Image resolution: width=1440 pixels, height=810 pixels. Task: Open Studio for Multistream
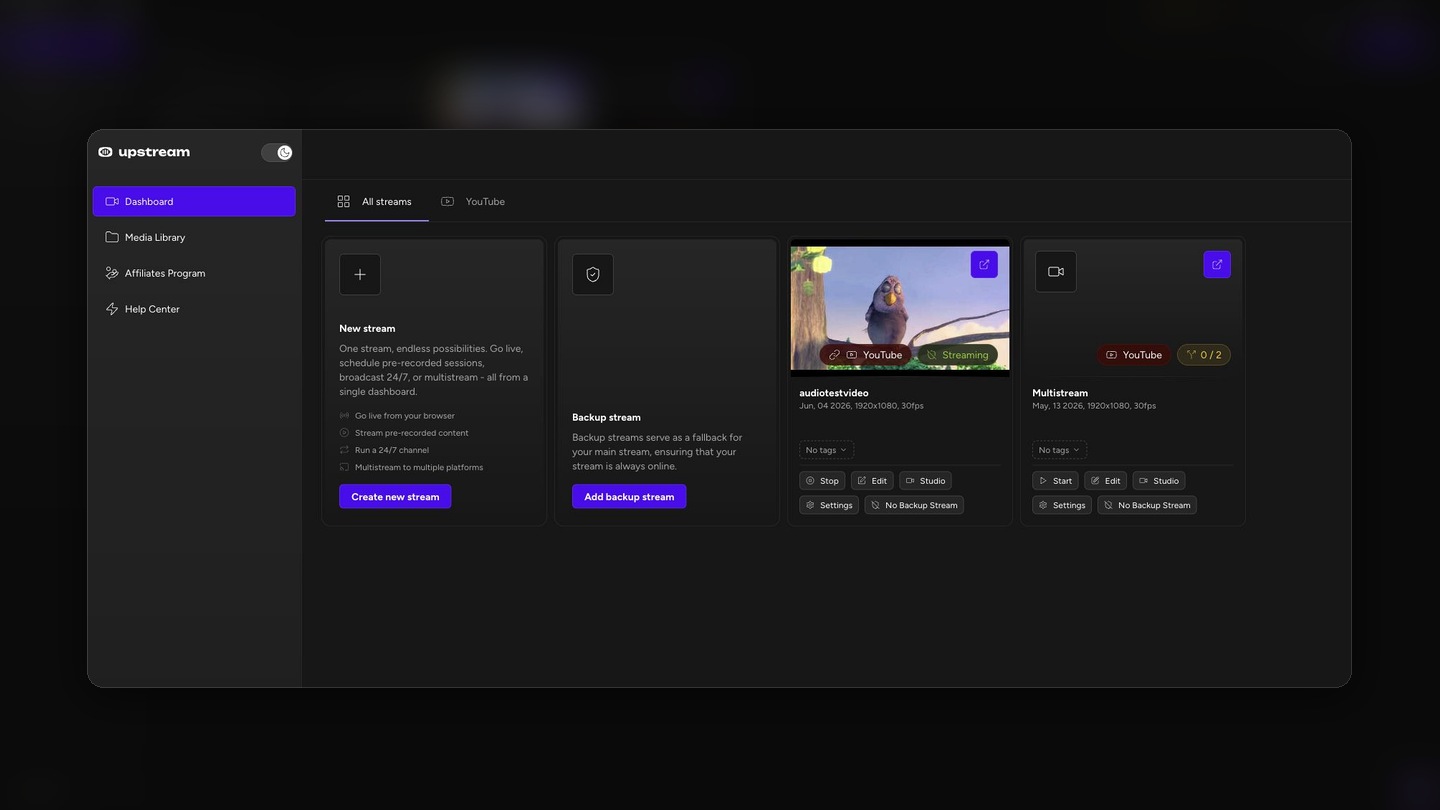click(x=1158, y=481)
